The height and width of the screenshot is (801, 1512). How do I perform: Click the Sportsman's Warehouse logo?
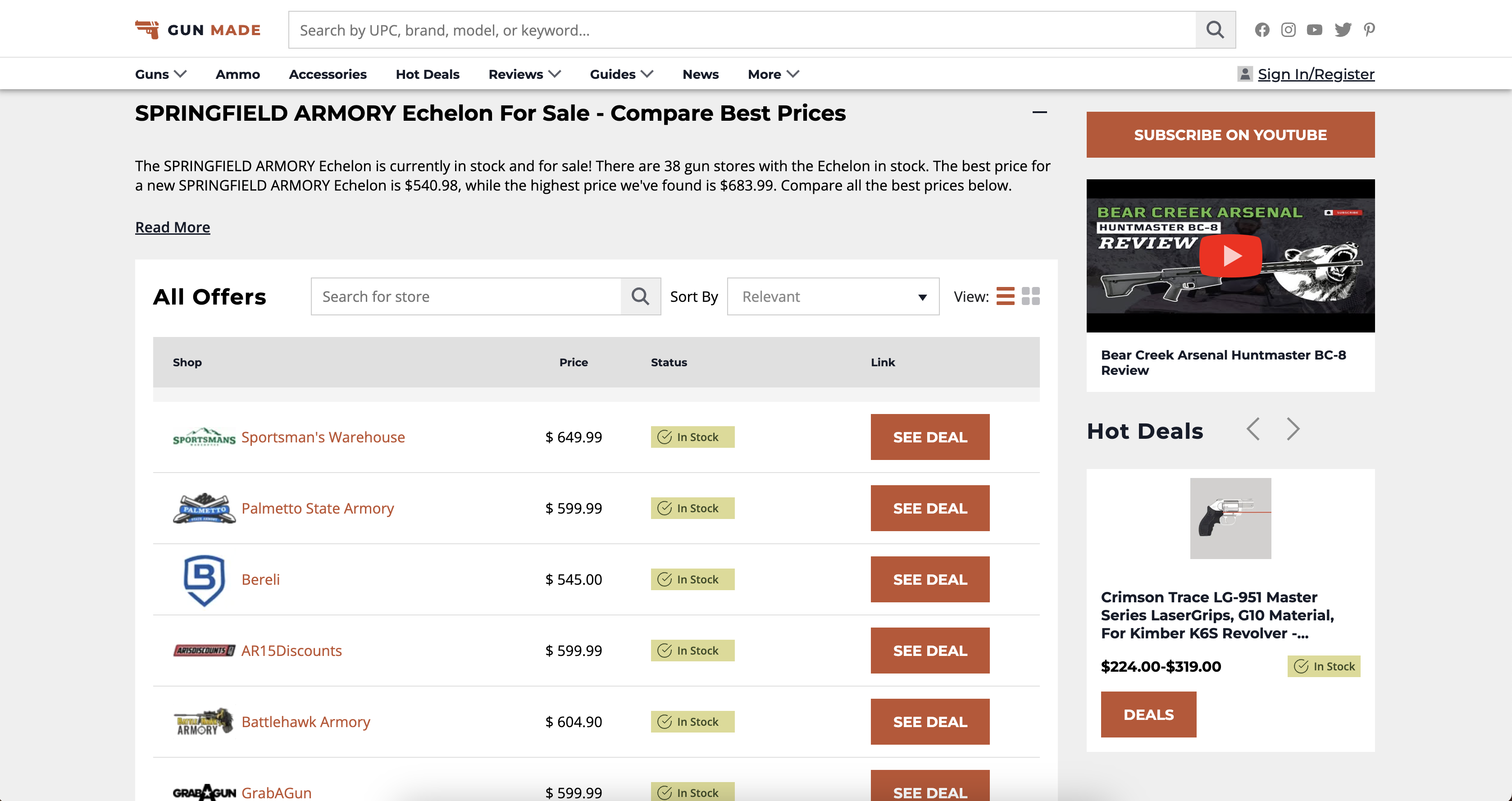pos(204,437)
